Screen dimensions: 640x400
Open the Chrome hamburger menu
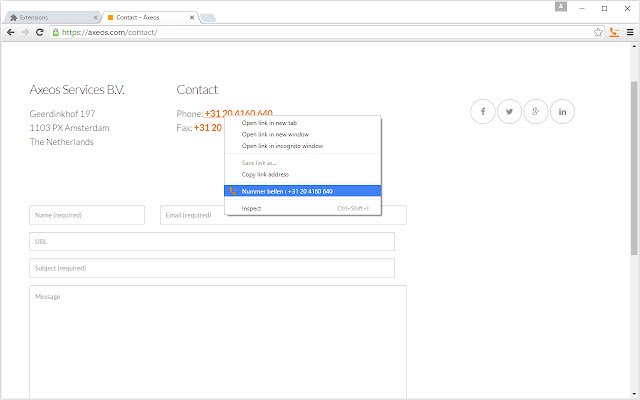(630, 32)
